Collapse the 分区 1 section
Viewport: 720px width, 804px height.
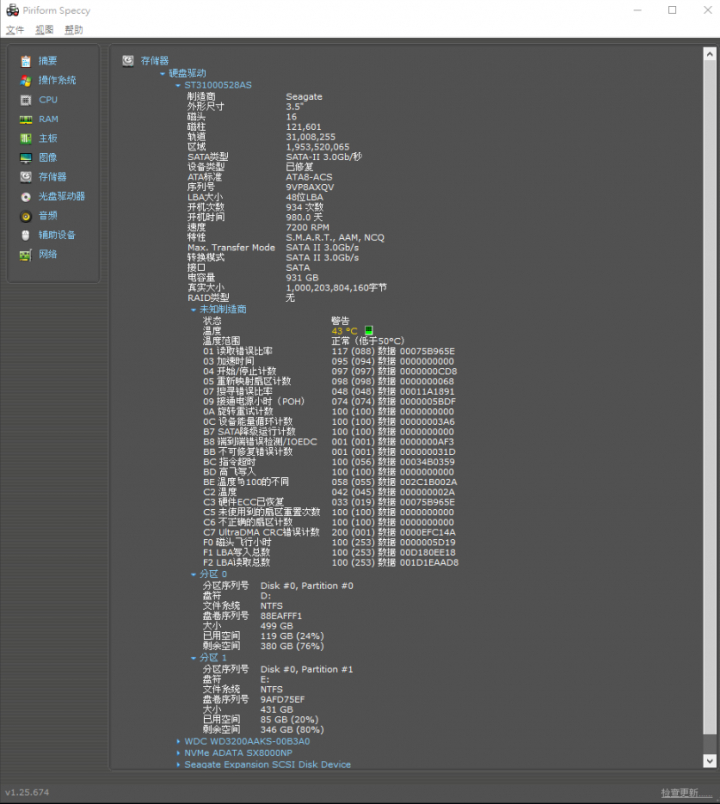pyautogui.click(x=193, y=658)
